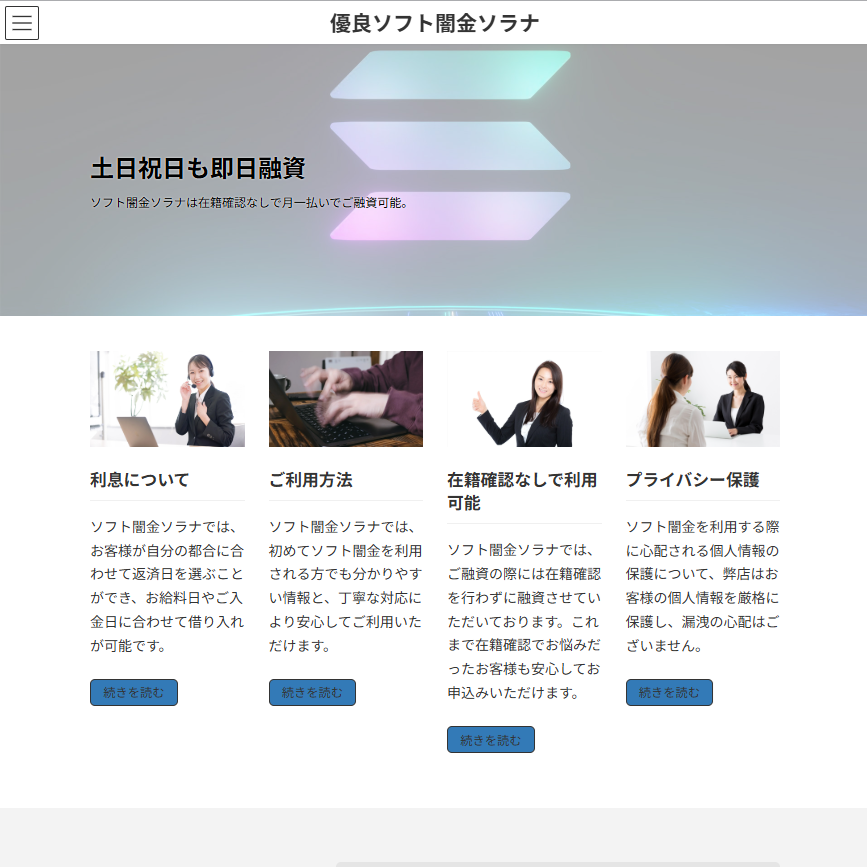Image resolution: width=867 pixels, height=867 pixels.
Task: Read more under プライバシー保護 section
Action: point(669,692)
